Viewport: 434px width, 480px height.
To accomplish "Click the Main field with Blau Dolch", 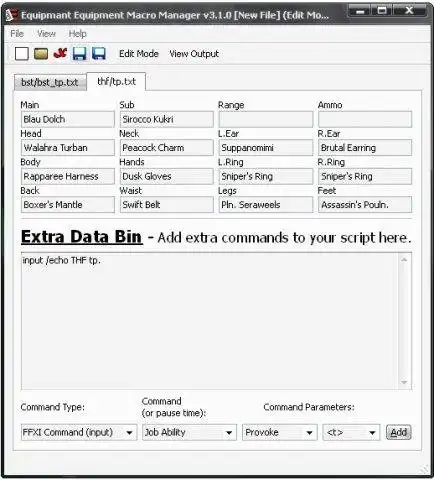I will click(x=68, y=119).
